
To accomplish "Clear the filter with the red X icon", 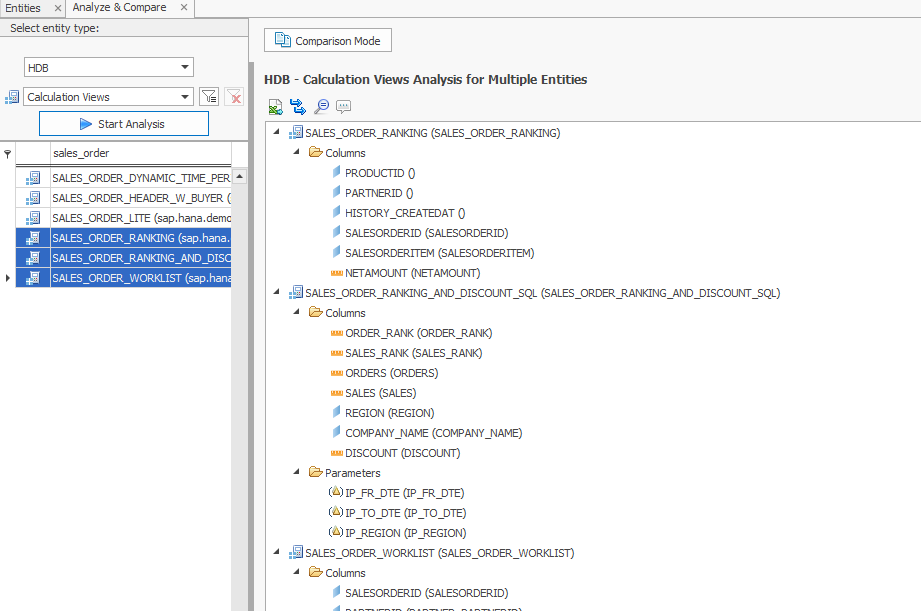I will tap(232, 96).
